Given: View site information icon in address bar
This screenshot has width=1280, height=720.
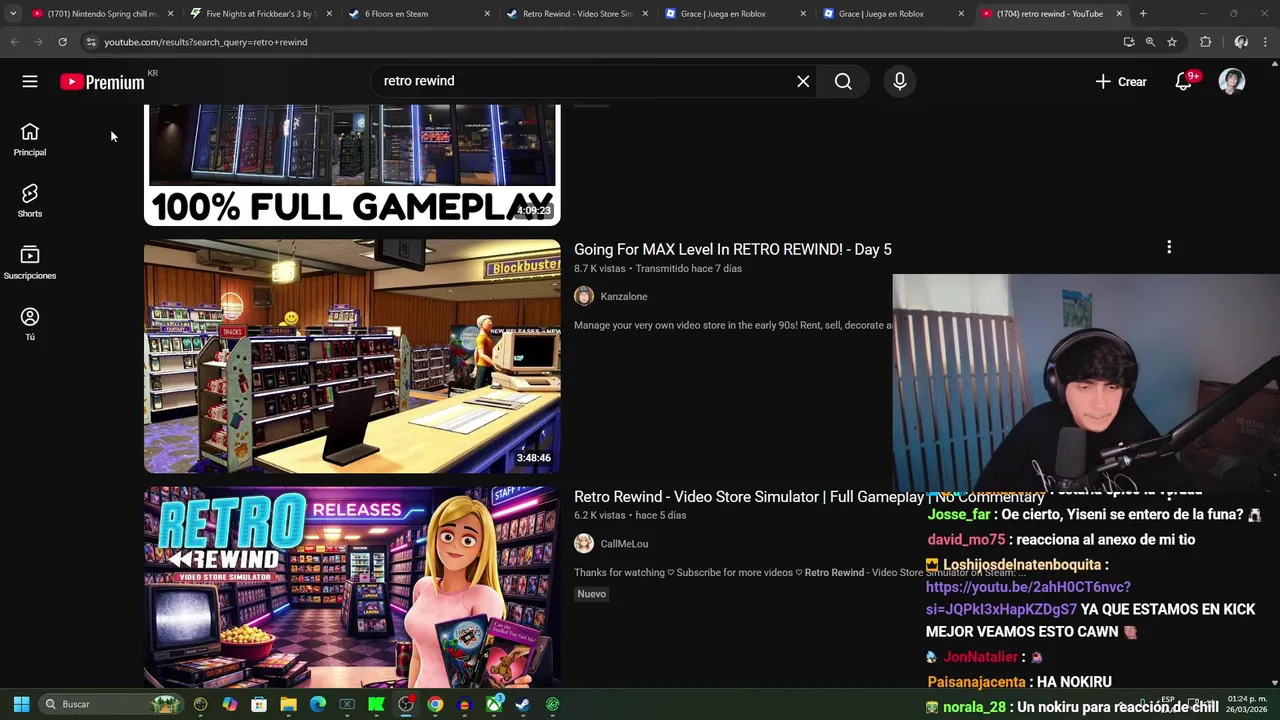Looking at the screenshot, I should coord(91,42).
